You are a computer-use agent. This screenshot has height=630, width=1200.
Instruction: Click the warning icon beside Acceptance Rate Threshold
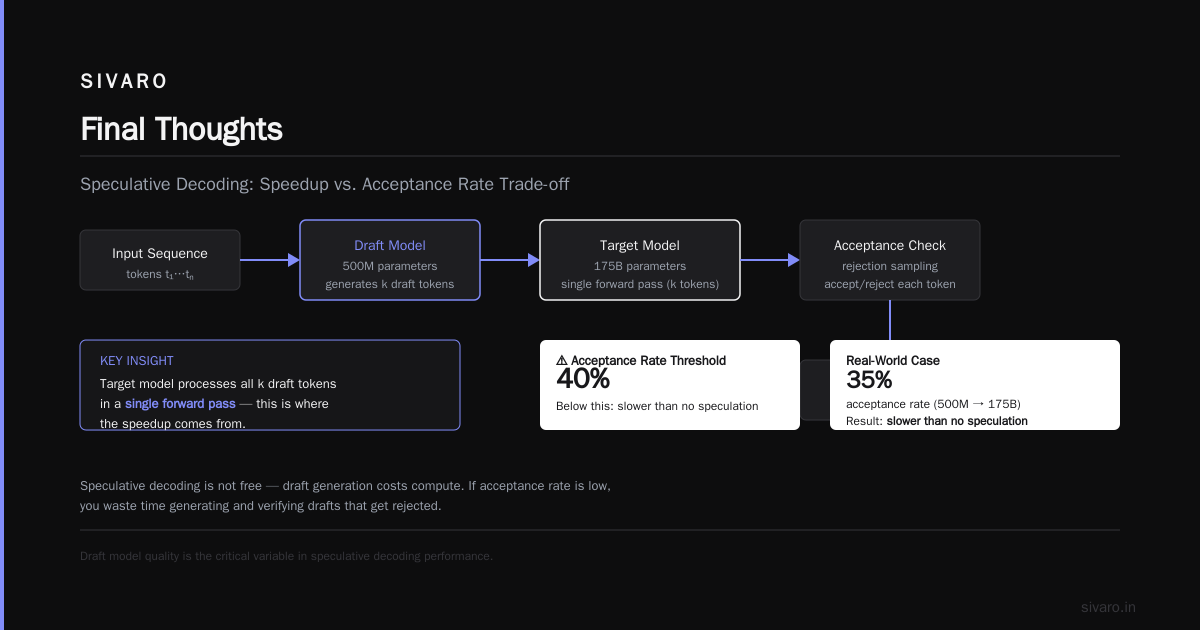point(562,360)
